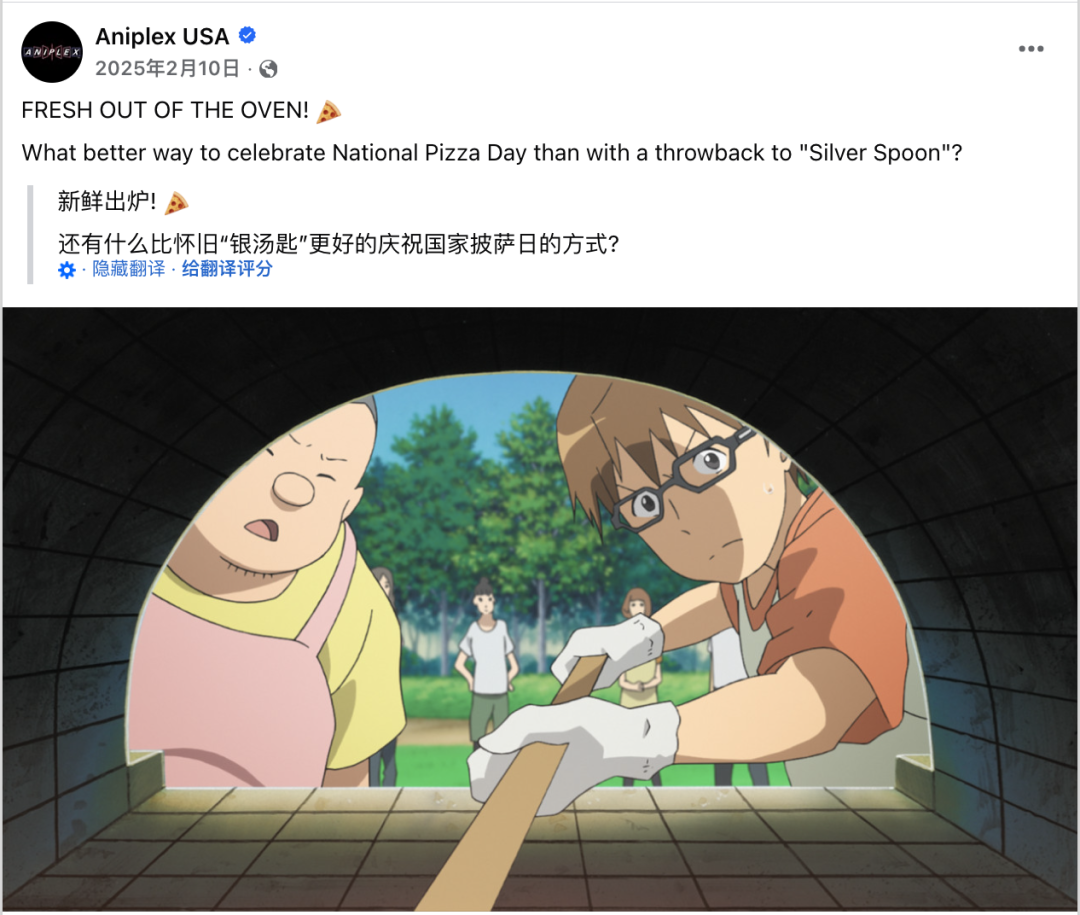
Task: Open the post timestamp 2025年2月10日
Action: coord(167,68)
